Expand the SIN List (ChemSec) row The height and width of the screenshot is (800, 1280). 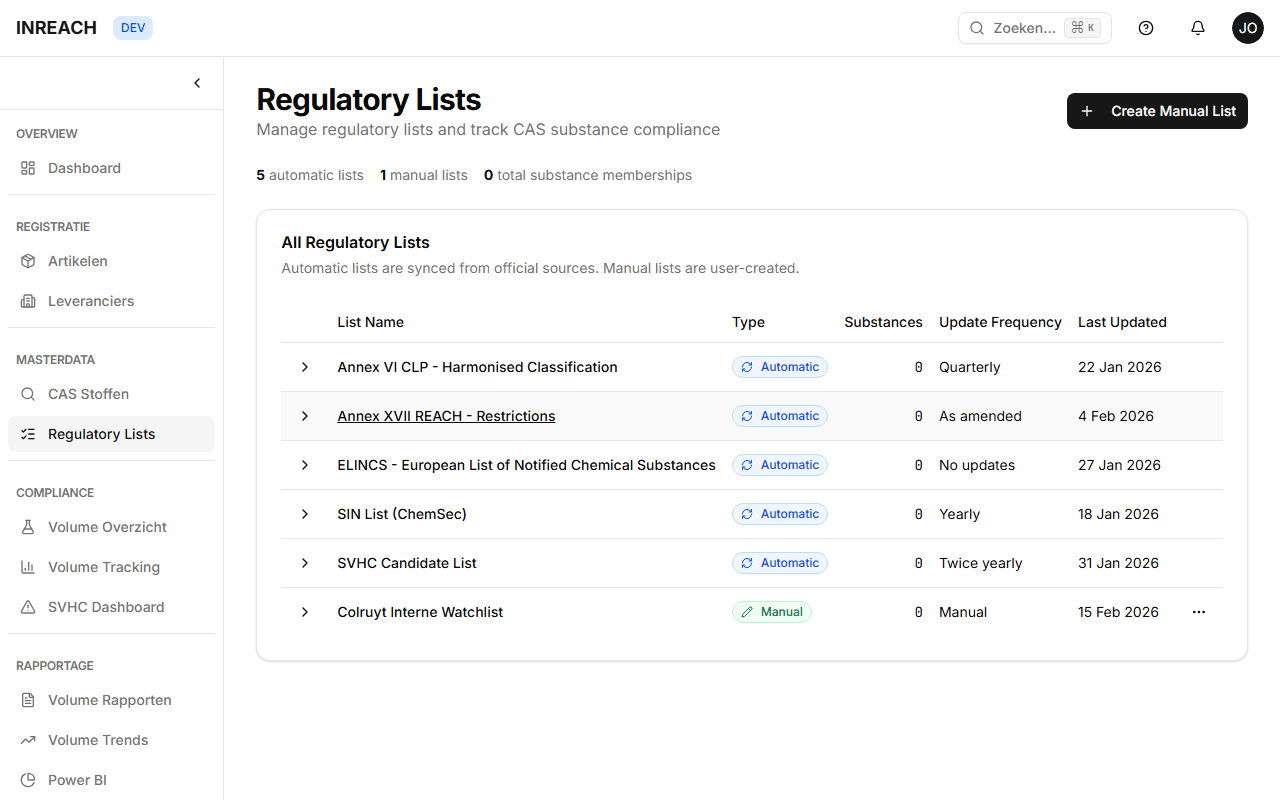click(305, 514)
